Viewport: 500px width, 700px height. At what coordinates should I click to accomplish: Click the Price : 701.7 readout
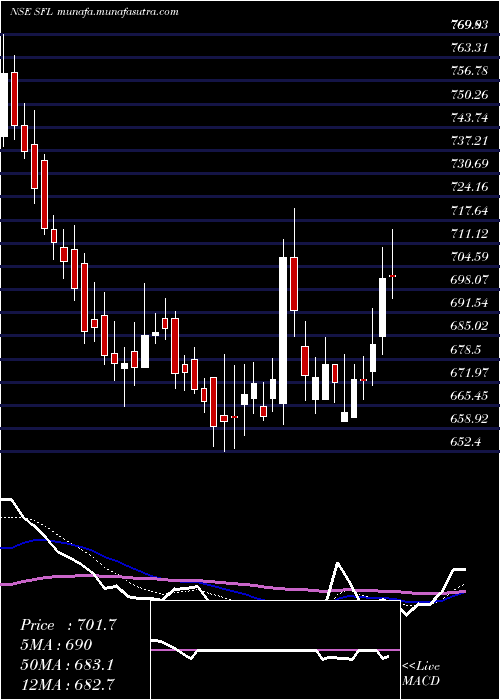(68, 625)
